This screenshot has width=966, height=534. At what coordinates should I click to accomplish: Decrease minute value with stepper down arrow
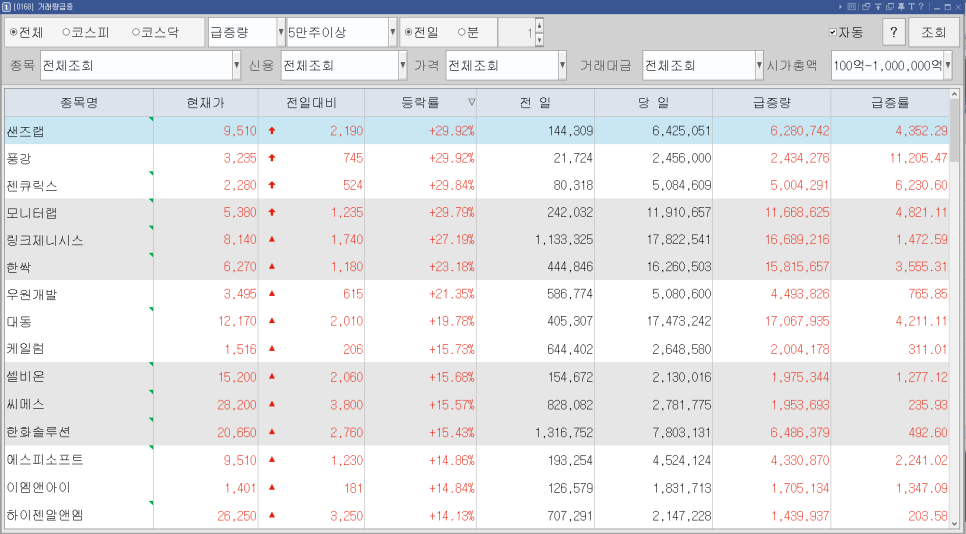click(x=539, y=39)
